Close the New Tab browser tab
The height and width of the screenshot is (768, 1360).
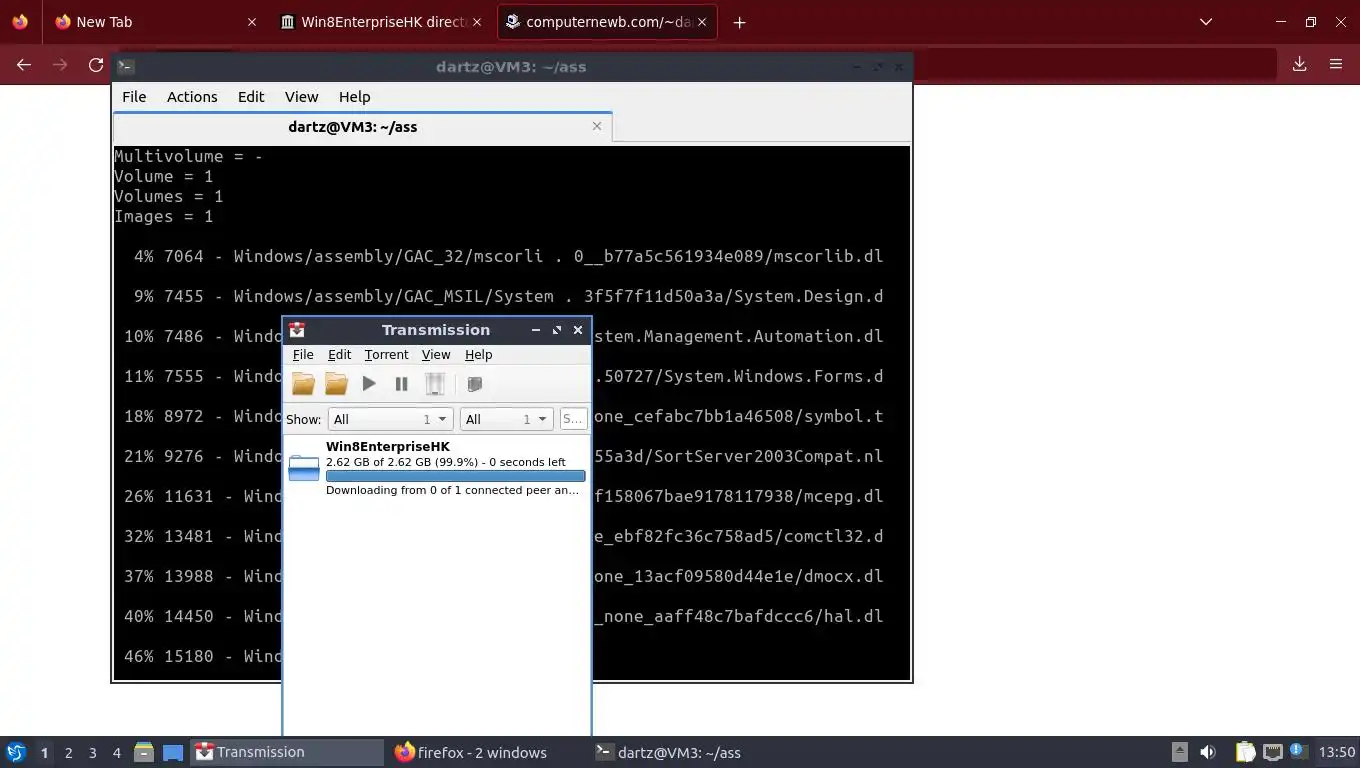pos(252,22)
